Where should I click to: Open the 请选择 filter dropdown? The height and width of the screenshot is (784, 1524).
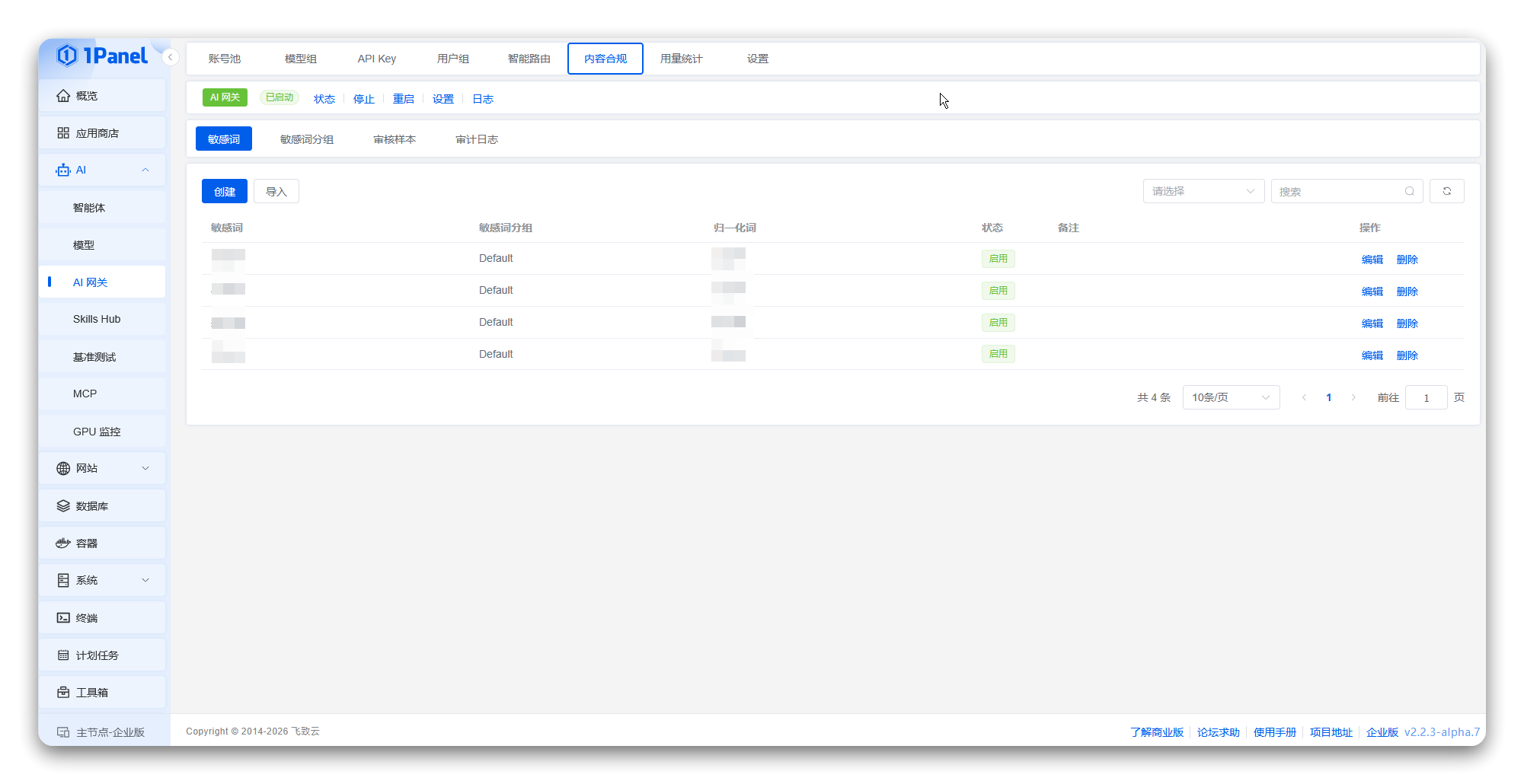(x=1203, y=191)
